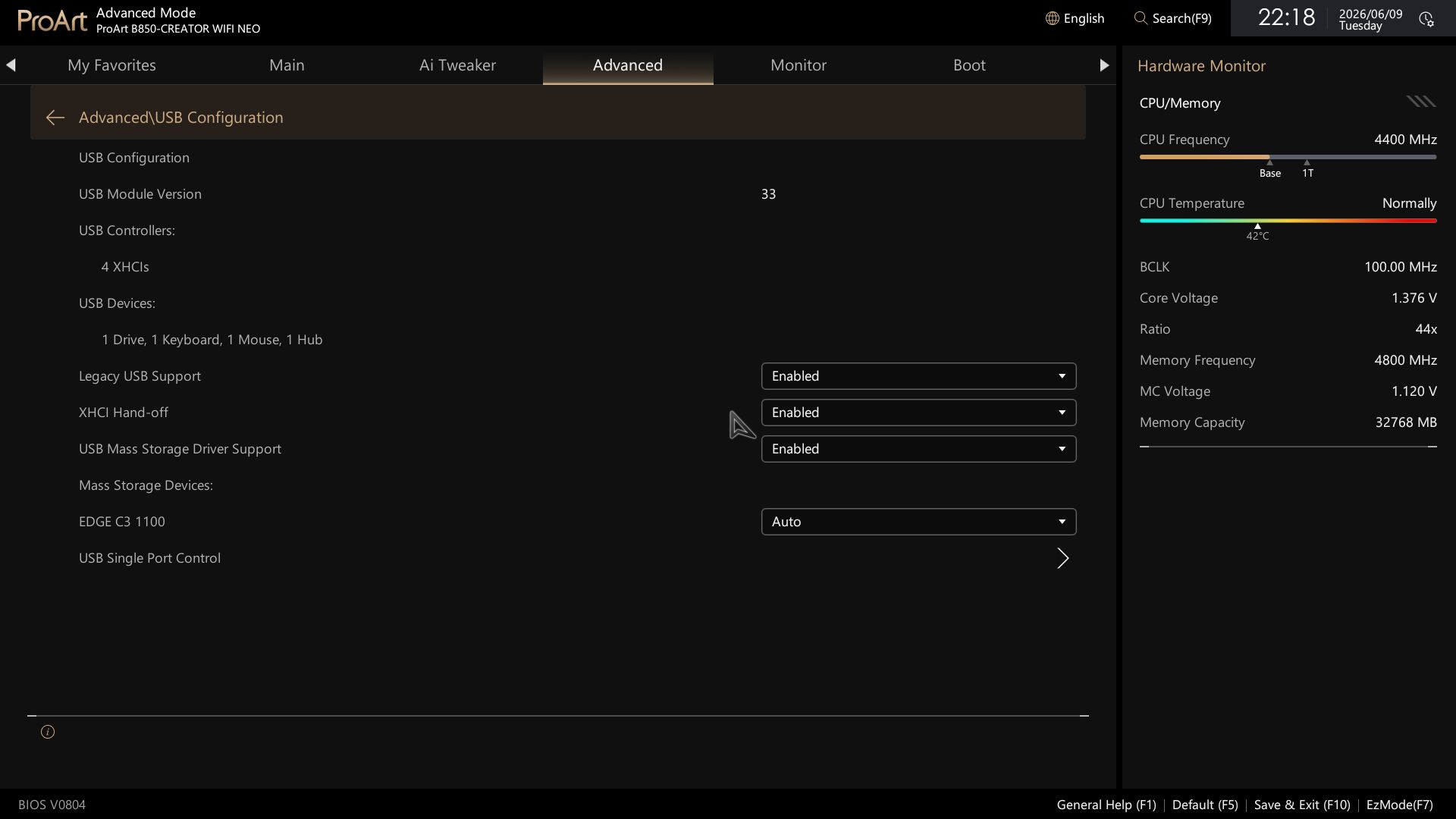1456x819 pixels.
Task: Click the striped icon beside CPU/Memory
Action: (x=1421, y=102)
